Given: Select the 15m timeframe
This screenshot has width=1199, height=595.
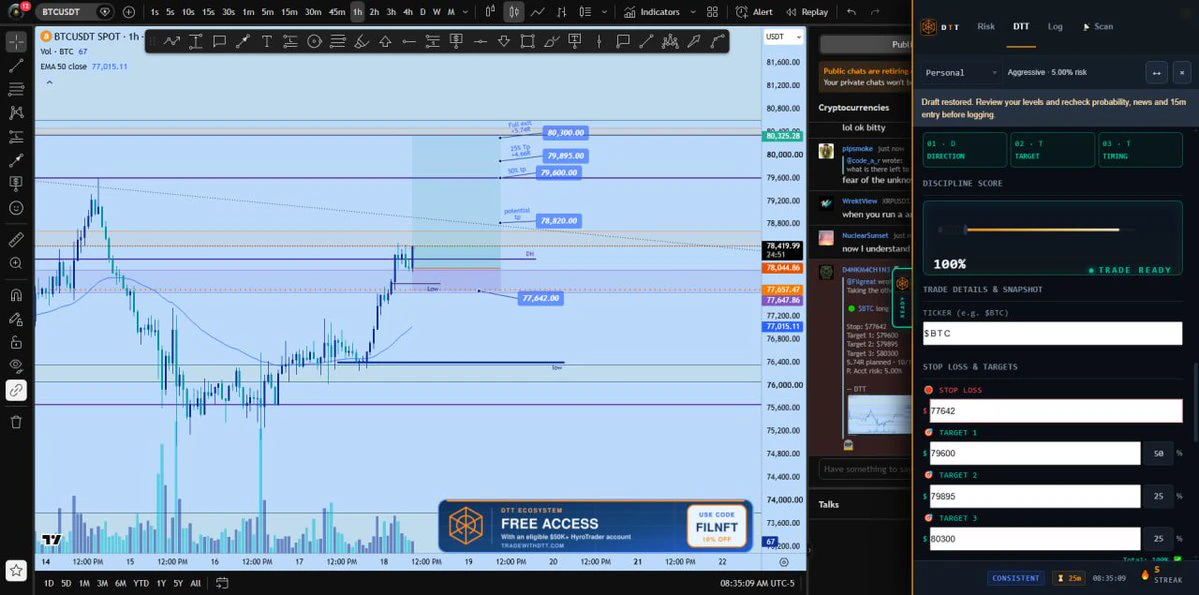Looking at the screenshot, I should pos(289,12).
